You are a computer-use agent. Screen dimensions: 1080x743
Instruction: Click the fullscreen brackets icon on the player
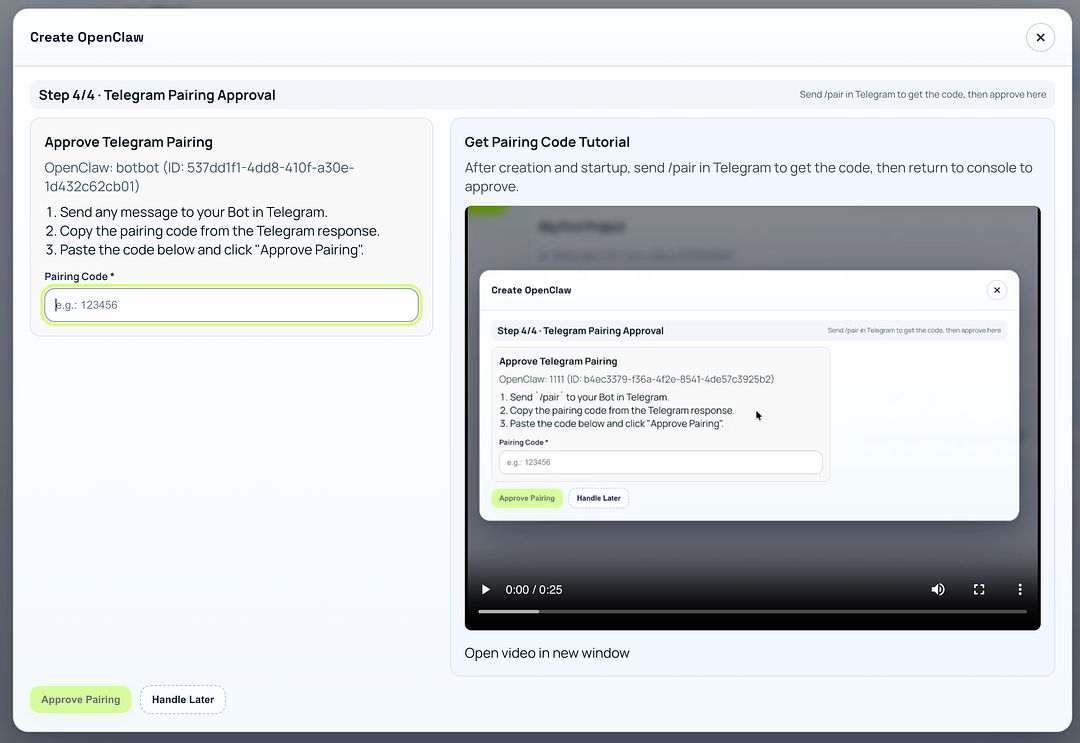tap(979, 589)
